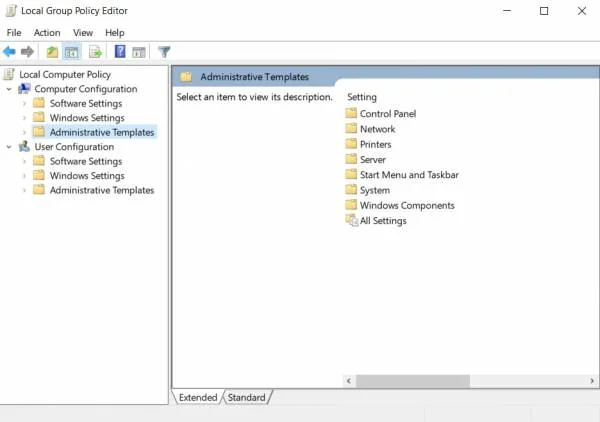Click the Setting column header

pyautogui.click(x=362, y=97)
